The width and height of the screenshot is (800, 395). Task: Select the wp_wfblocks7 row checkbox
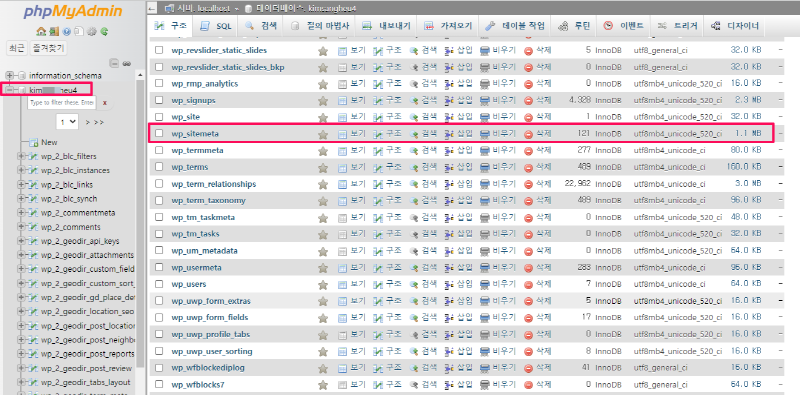159,384
